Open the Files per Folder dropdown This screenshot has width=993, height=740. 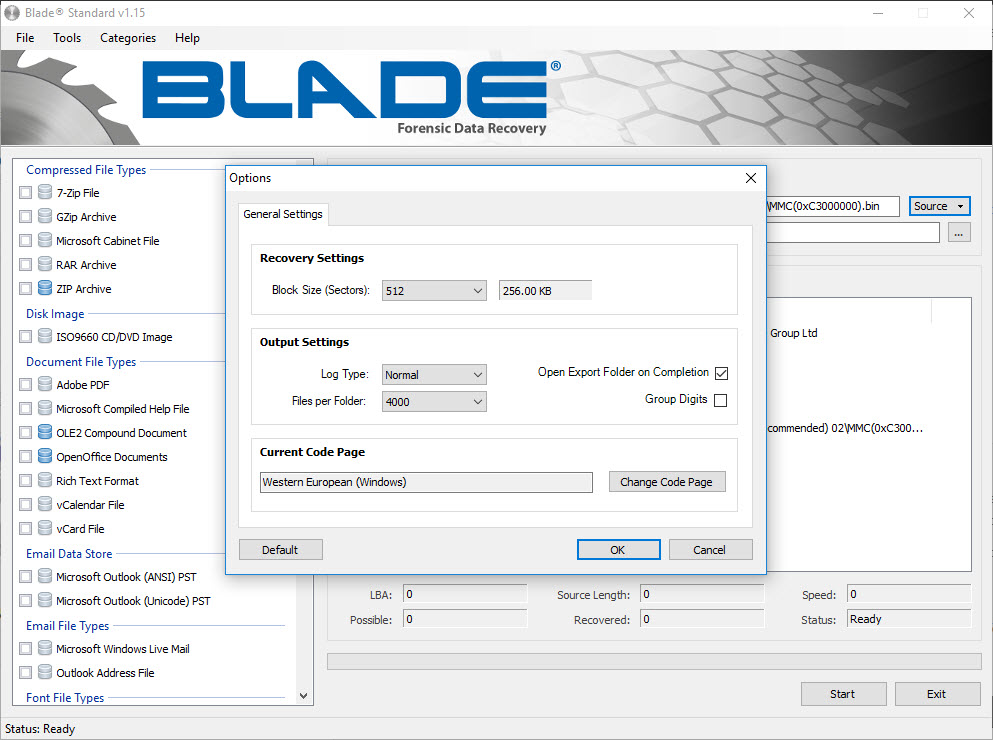pyautogui.click(x=434, y=402)
